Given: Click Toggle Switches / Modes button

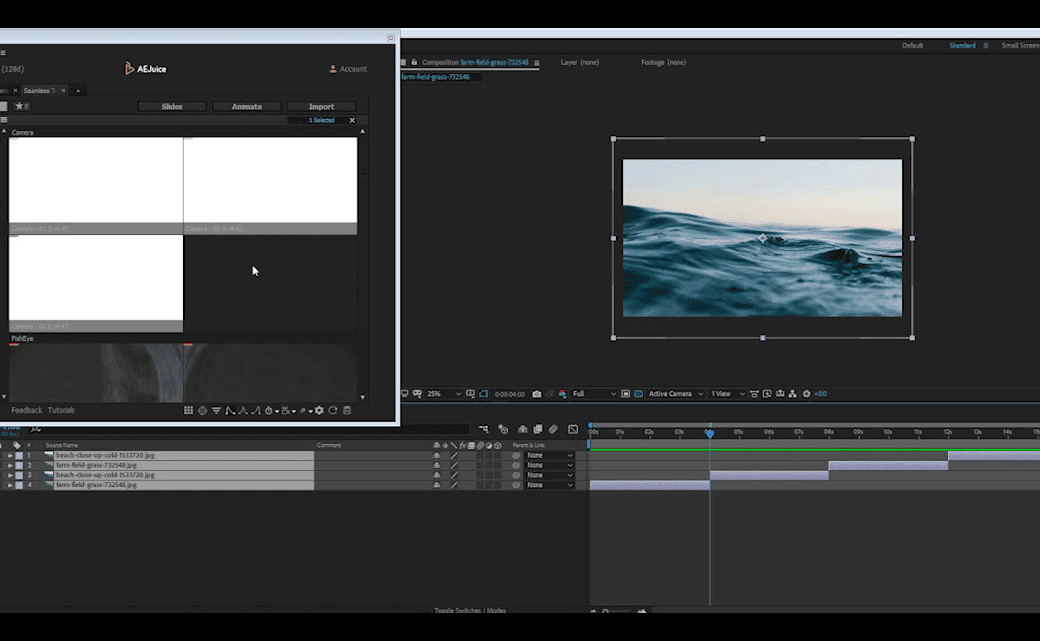Looking at the screenshot, I should [x=470, y=610].
